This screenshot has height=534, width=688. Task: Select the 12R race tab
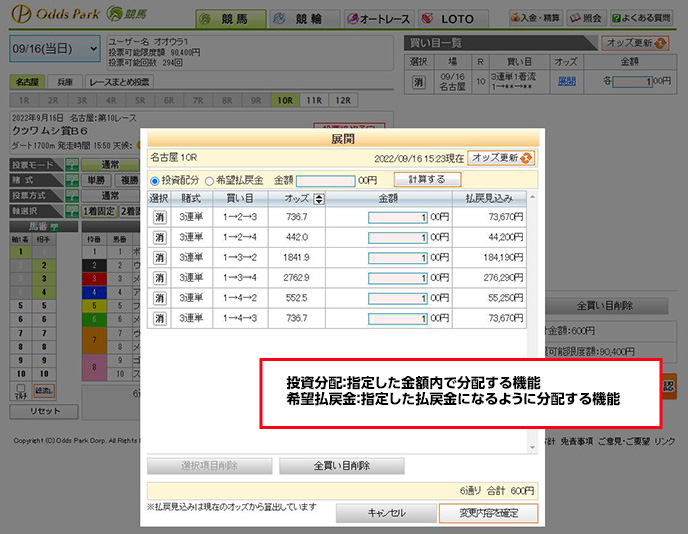pos(343,100)
